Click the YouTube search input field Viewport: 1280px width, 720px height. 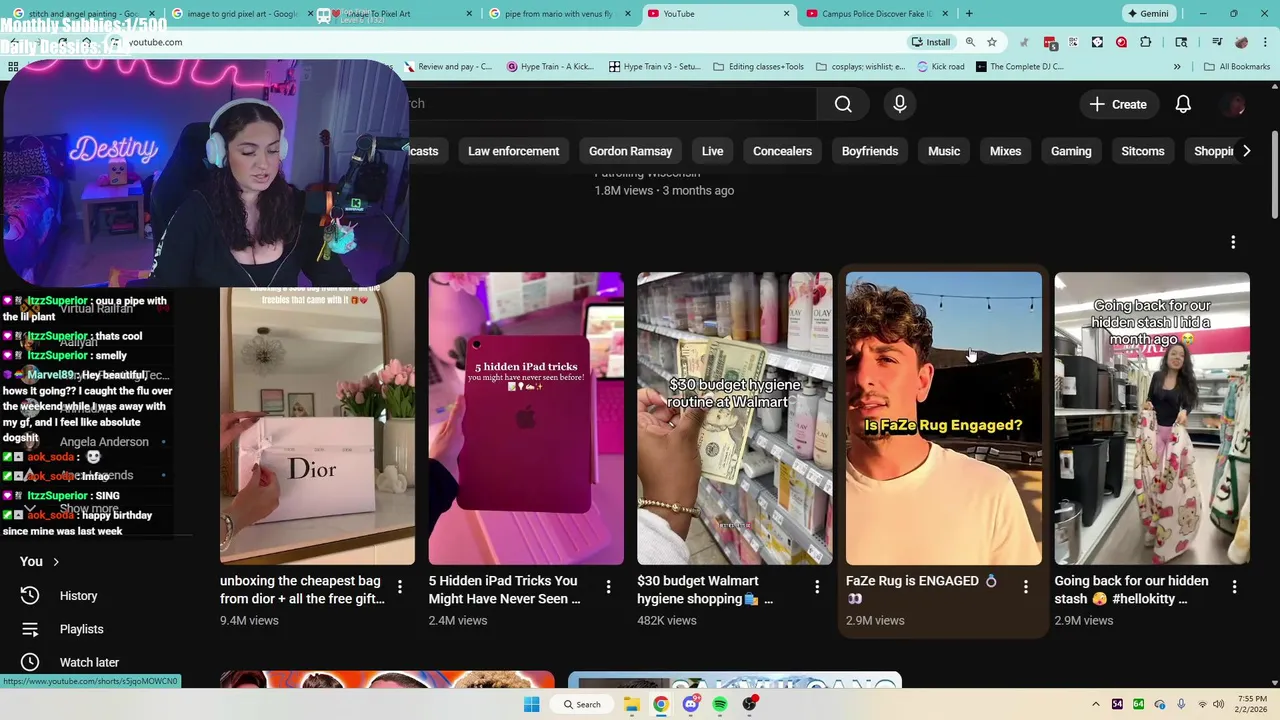pos(610,104)
